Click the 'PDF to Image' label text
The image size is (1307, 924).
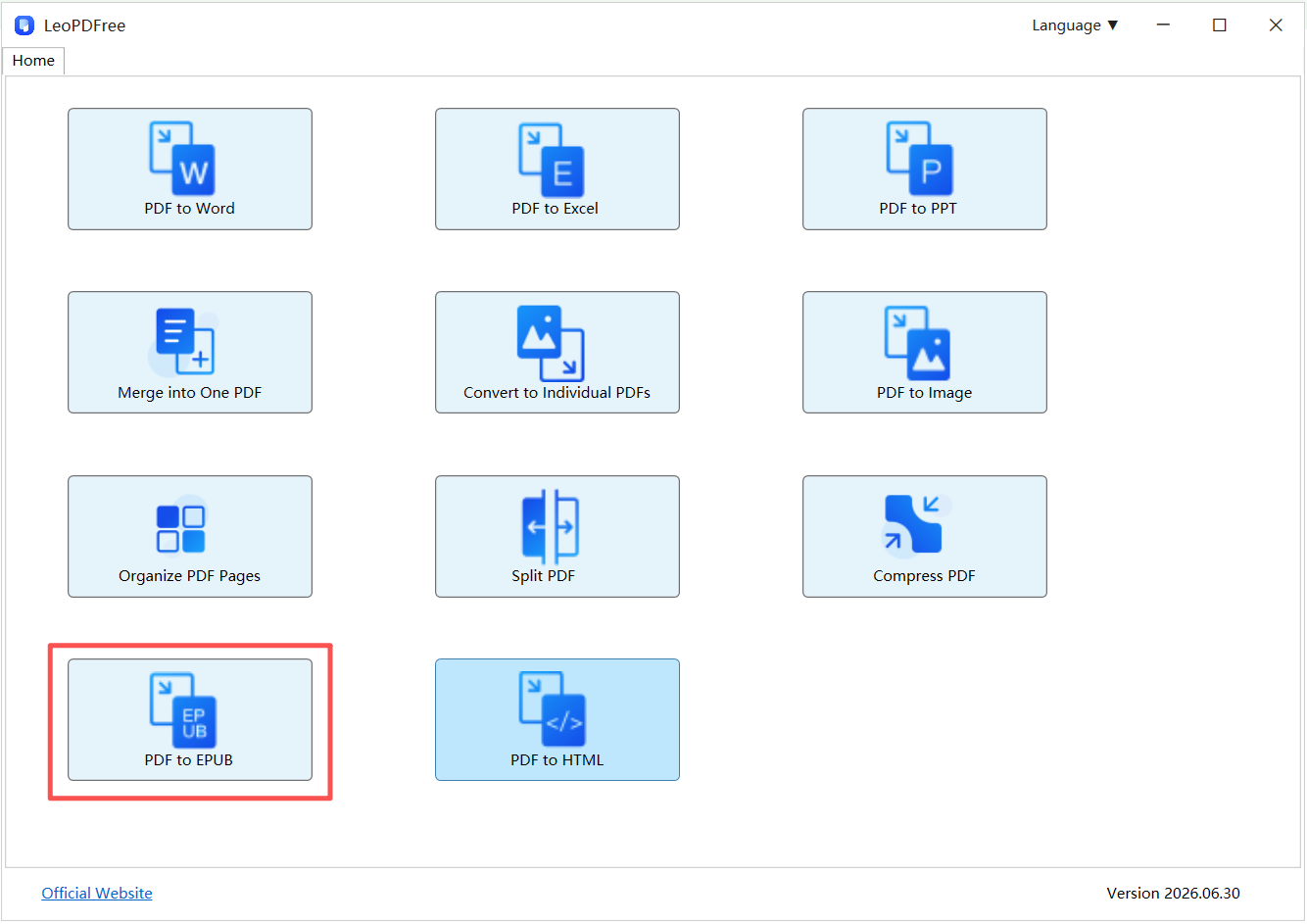(x=924, y=392)
